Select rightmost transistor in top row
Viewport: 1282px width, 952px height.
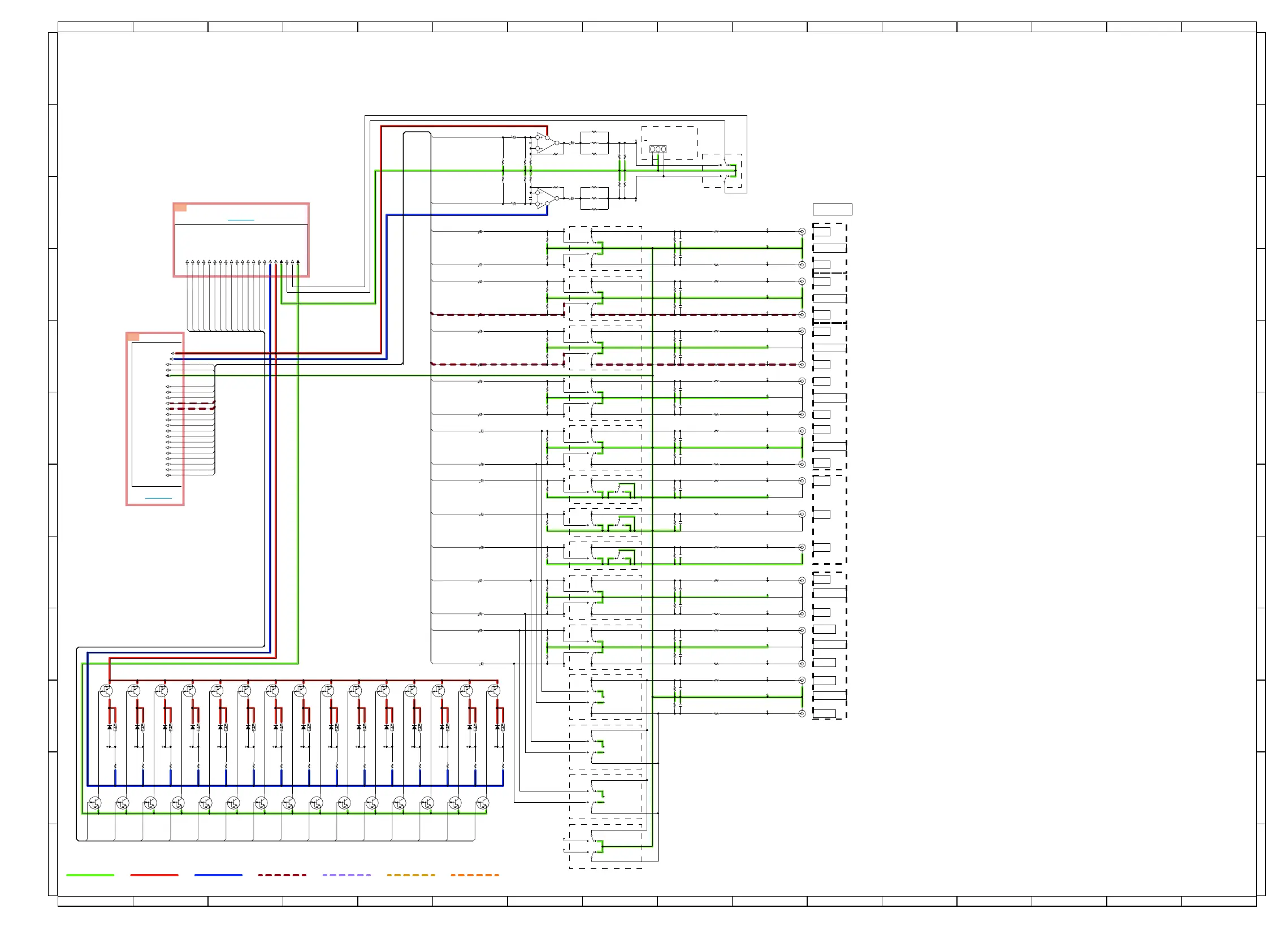494,691
